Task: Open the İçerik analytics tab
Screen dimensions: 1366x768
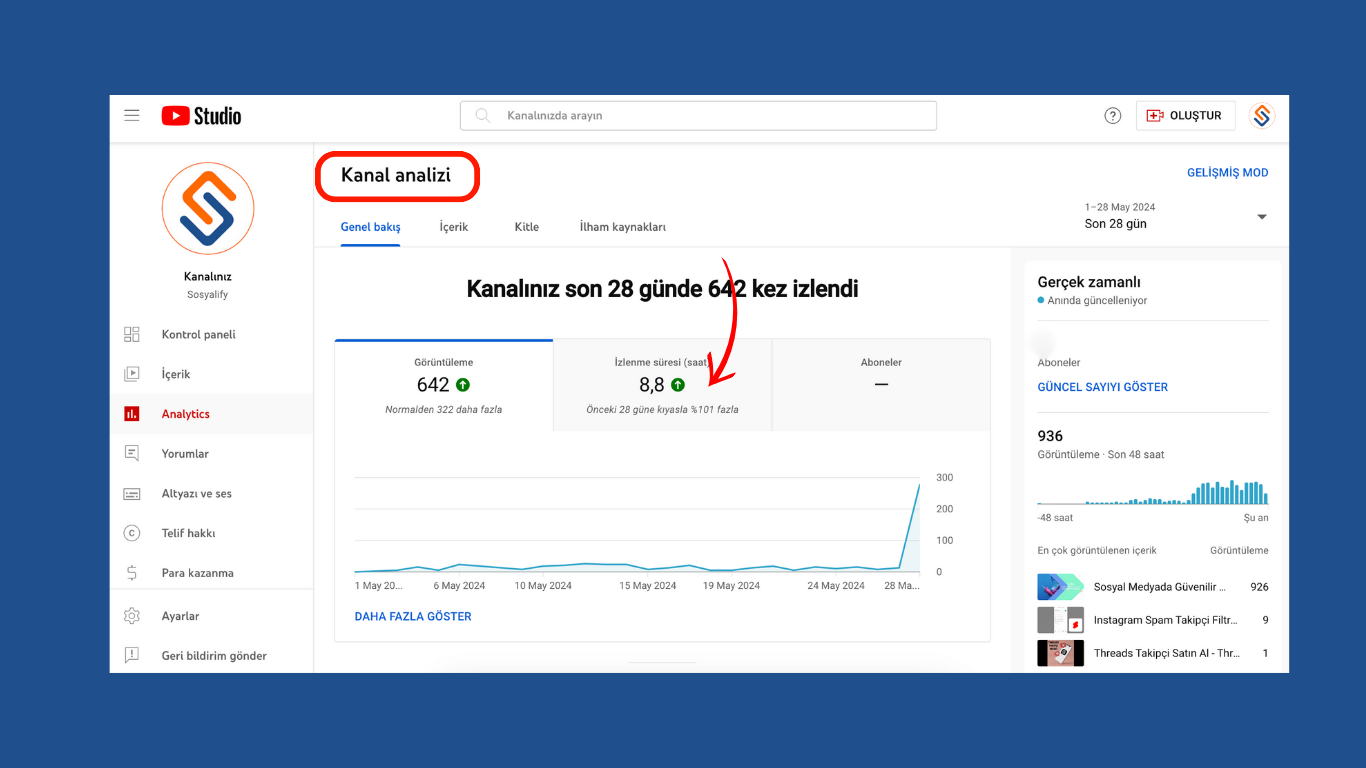Action: click(x=454, y=227)
